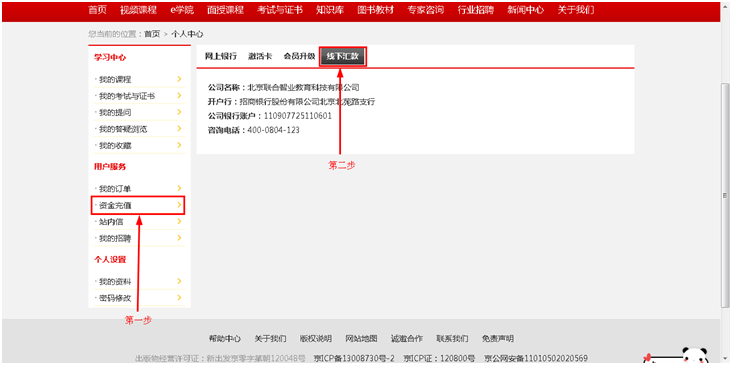Click the 个人设置 sidebar heading
The image size is (732, 365).
pos(110,260)
